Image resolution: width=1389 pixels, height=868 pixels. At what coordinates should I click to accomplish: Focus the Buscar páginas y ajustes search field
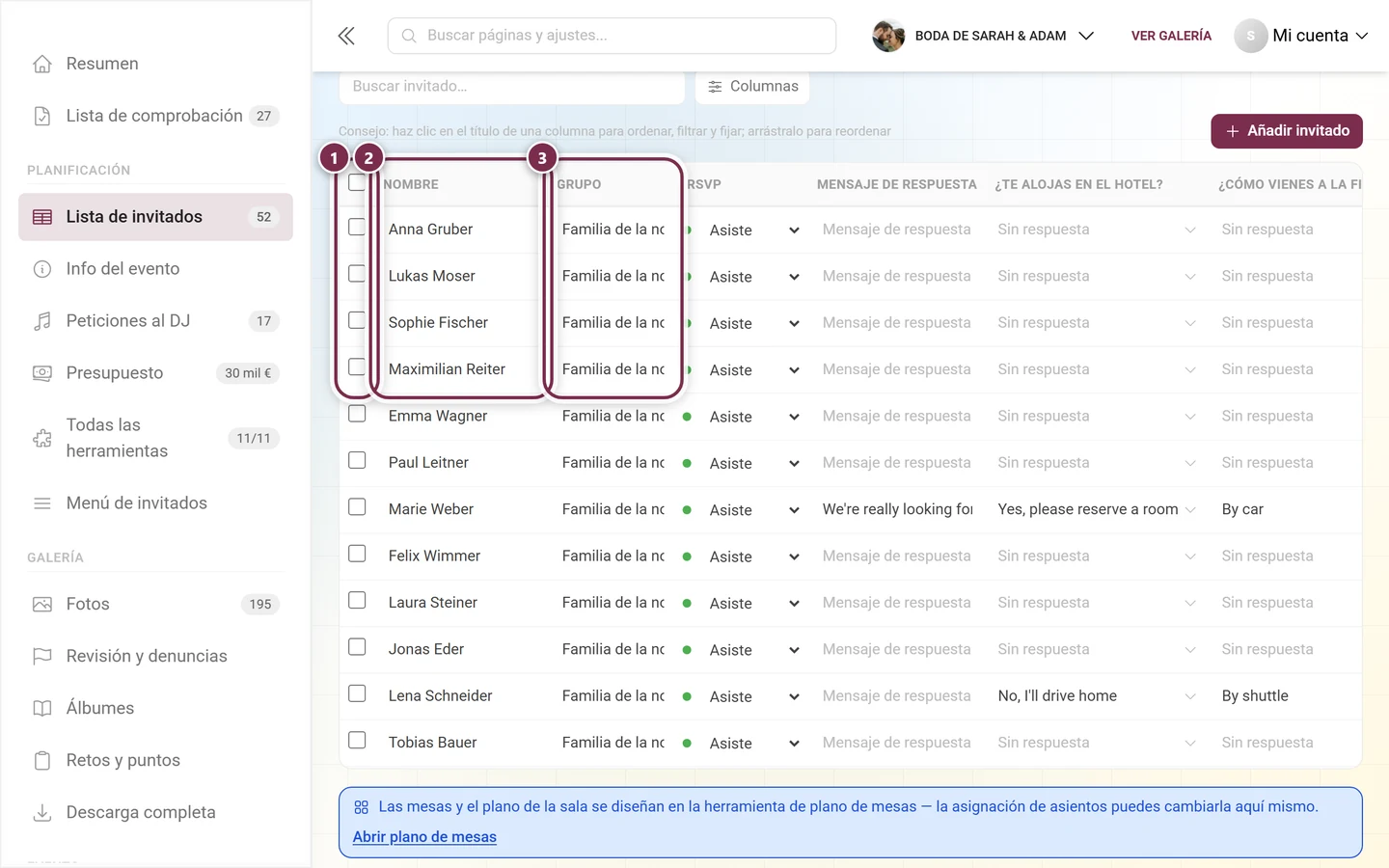(x=612, y=36)
